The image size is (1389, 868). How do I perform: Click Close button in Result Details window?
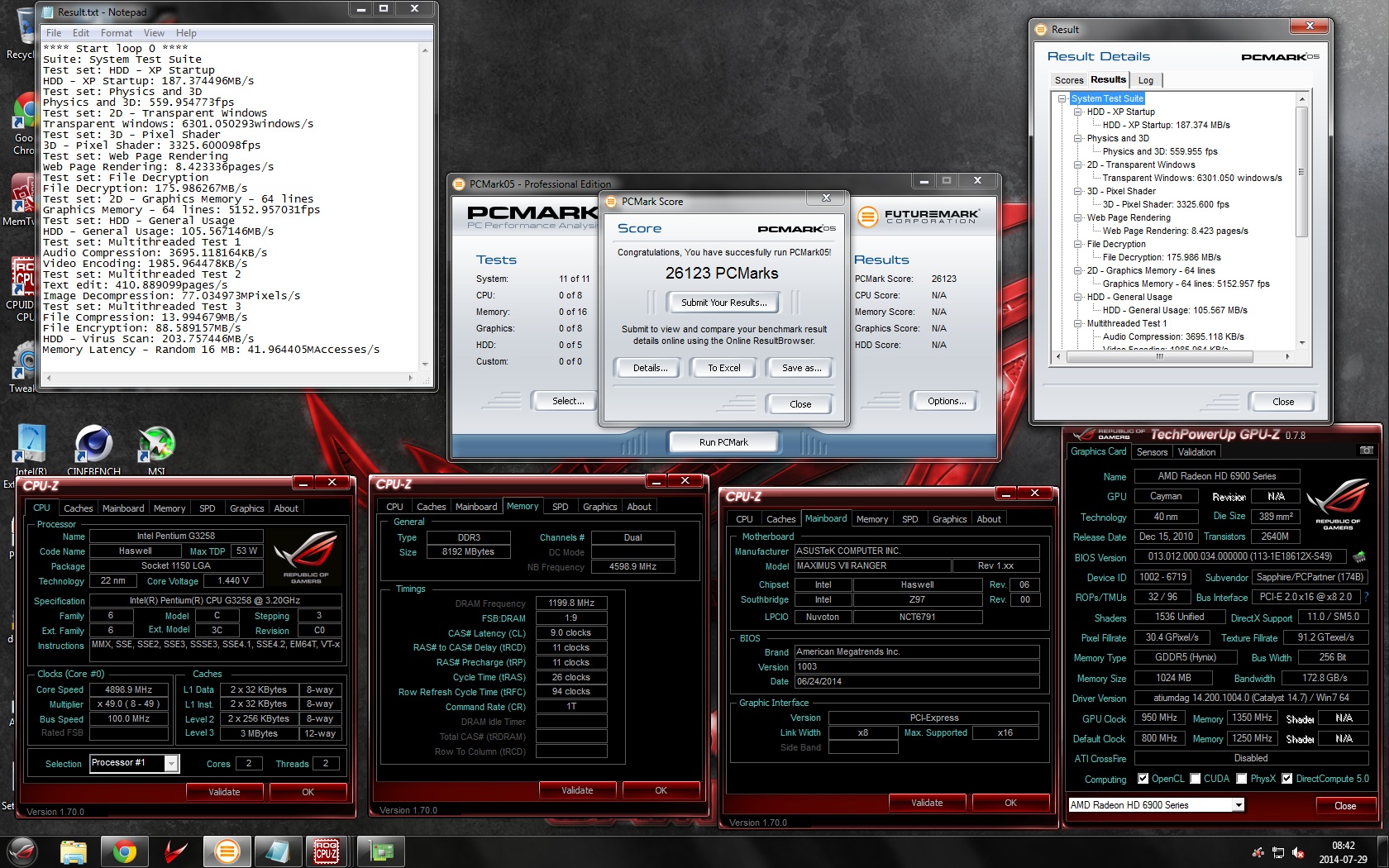click(1283, 402)
